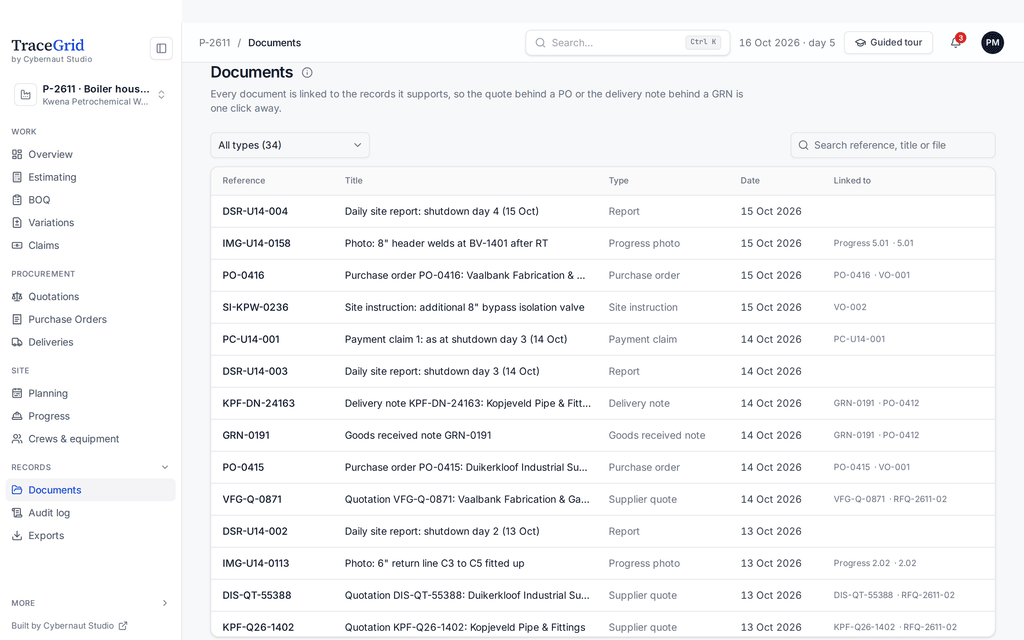The width and height of the screenshot is (1024, 640).
Task: Select Payment claim 1 title
Action: coord(456,339)
